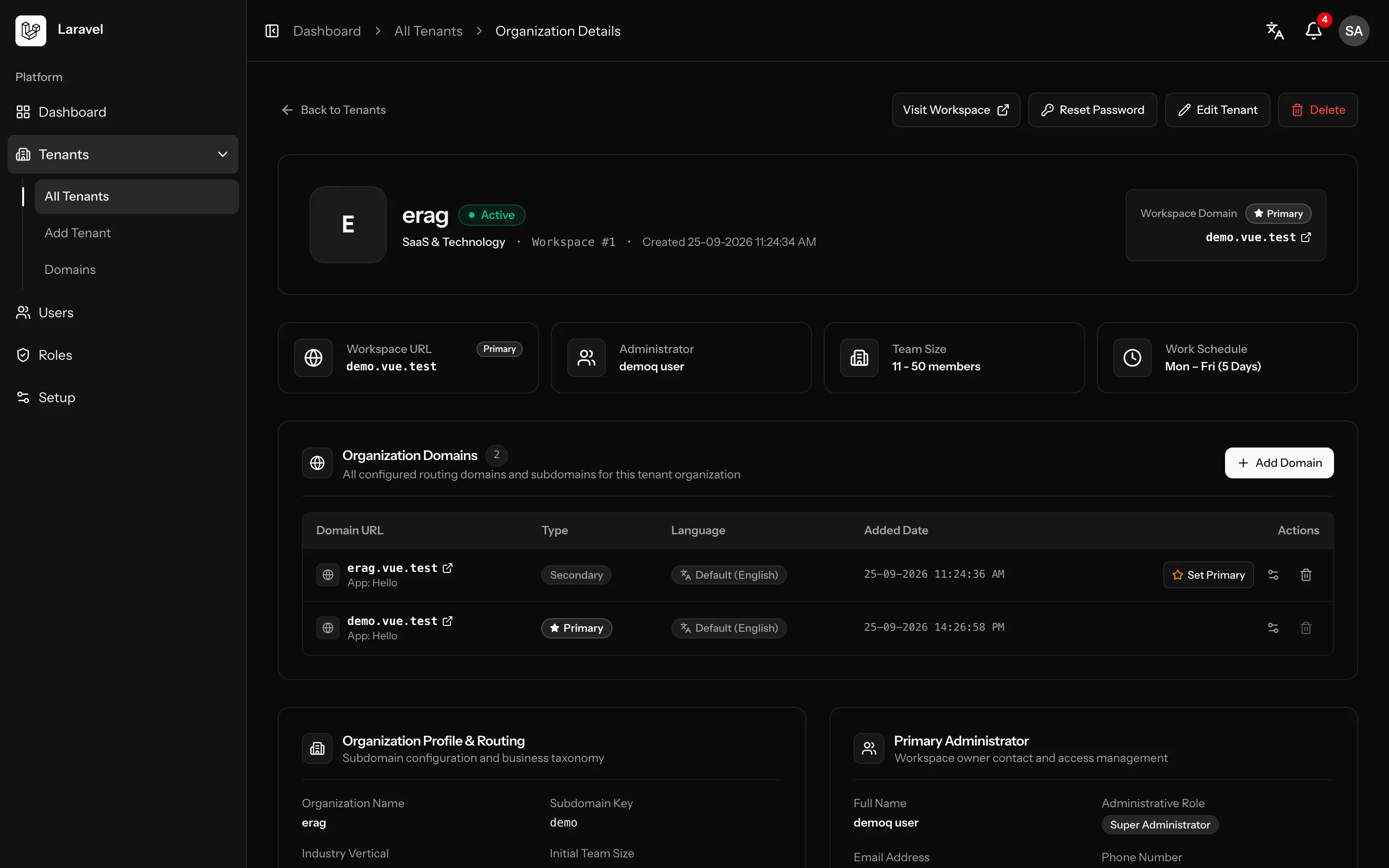Screen dimensions: 1389x868
Task: Click the globe icon in Workspace URL card
Action: [x=313, y=358]
